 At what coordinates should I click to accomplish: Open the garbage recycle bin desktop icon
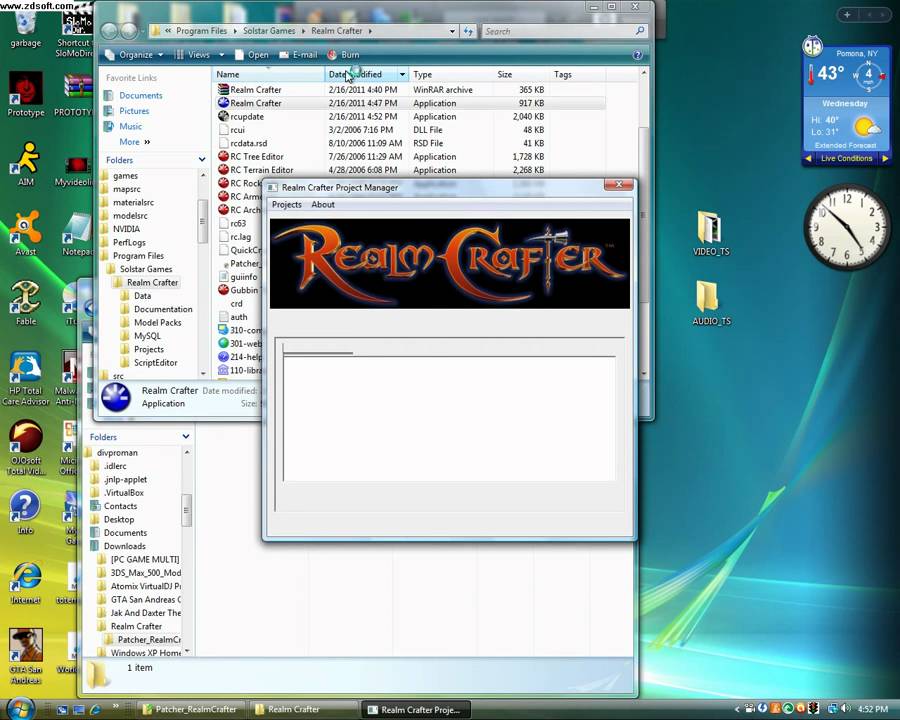pyautogui.click(x=25, y=29)
